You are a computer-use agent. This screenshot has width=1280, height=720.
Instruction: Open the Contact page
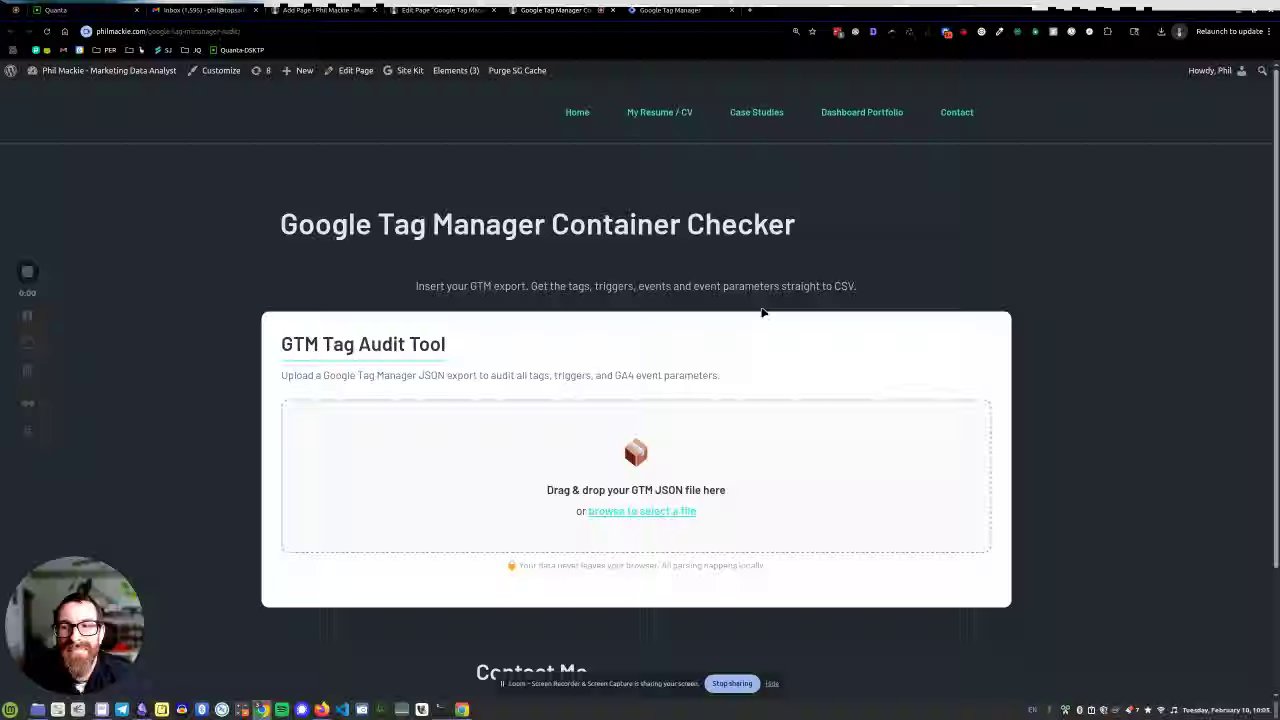pyautogui.click(x=957, y=112)
